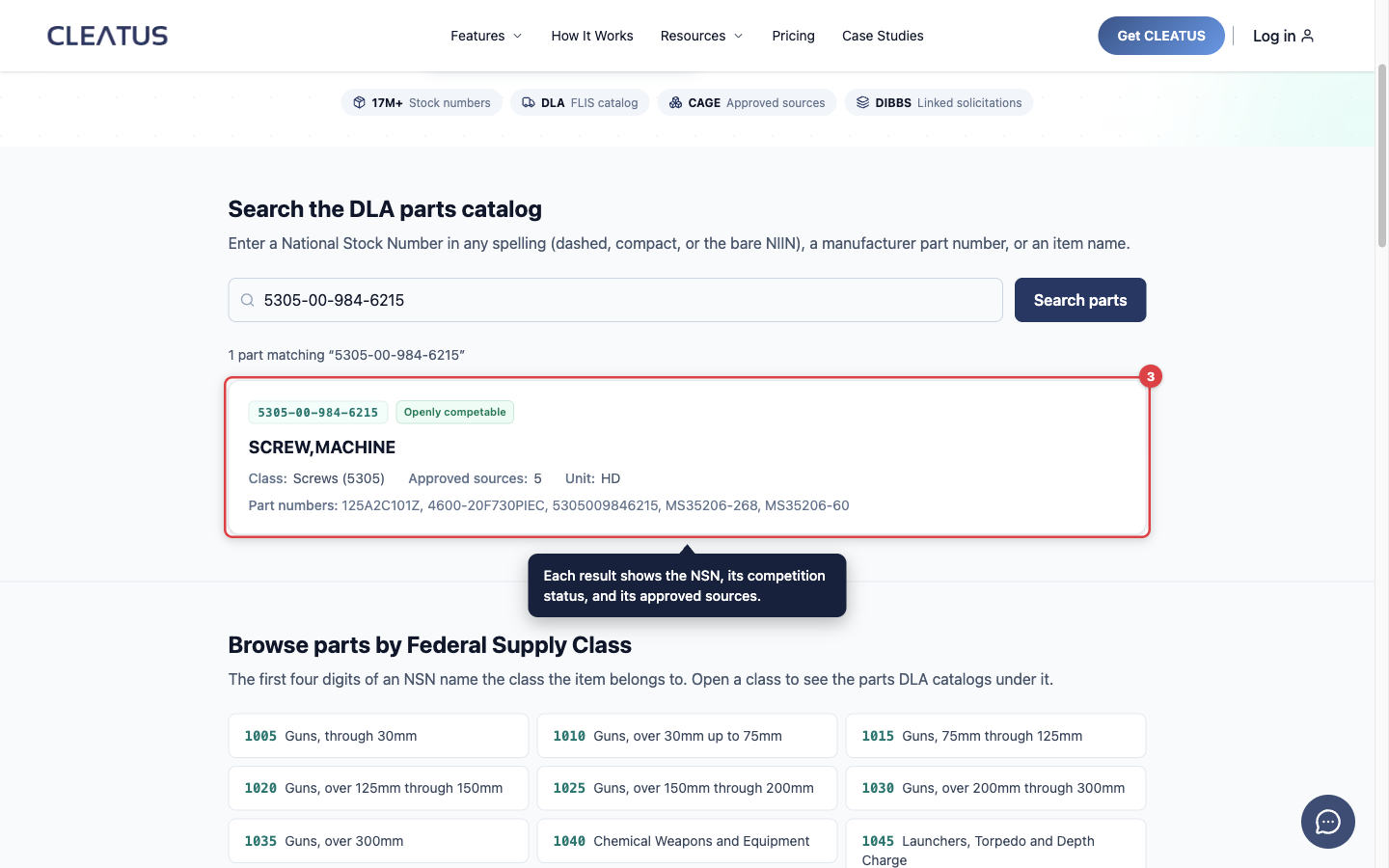Viewport: 1389px width, 868px height.
Task: Open class 1010 Guns, over 30mm up to 75mm
Action: point(687,736)
